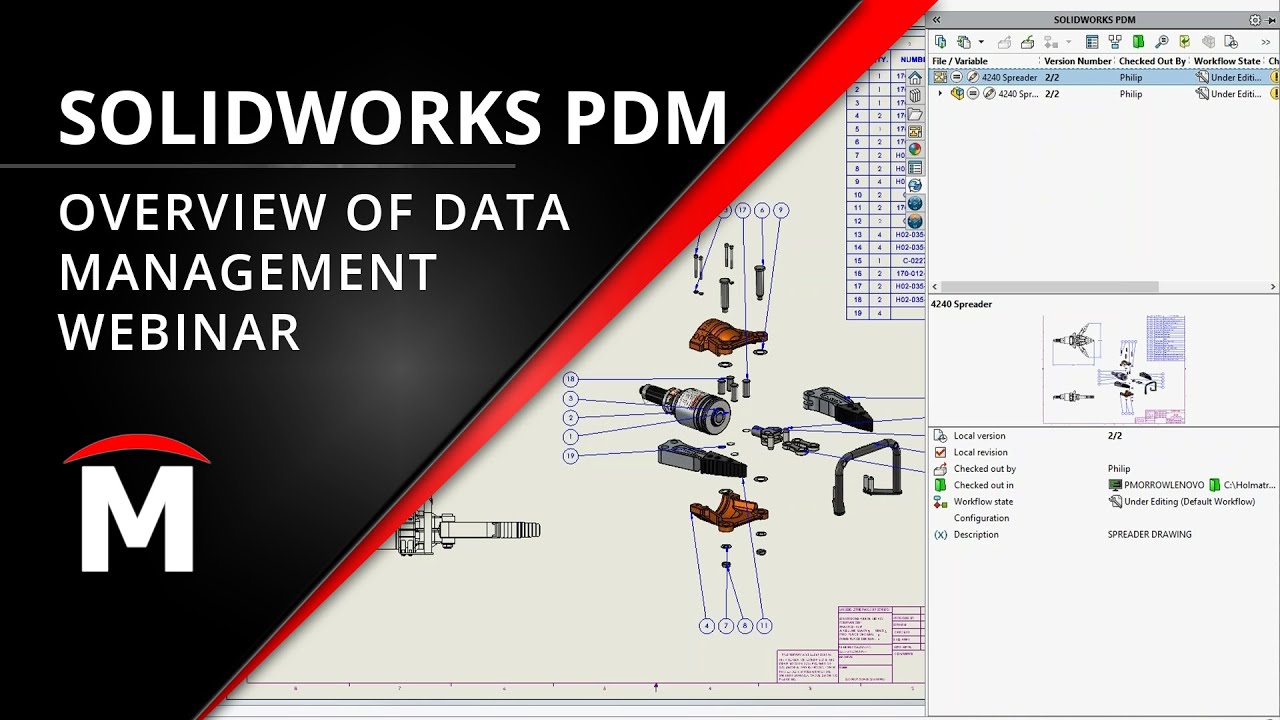Click the Checked out by property row
Image resolution: width=1280 pixels, height=720 pixels.
click(1104, 469)
